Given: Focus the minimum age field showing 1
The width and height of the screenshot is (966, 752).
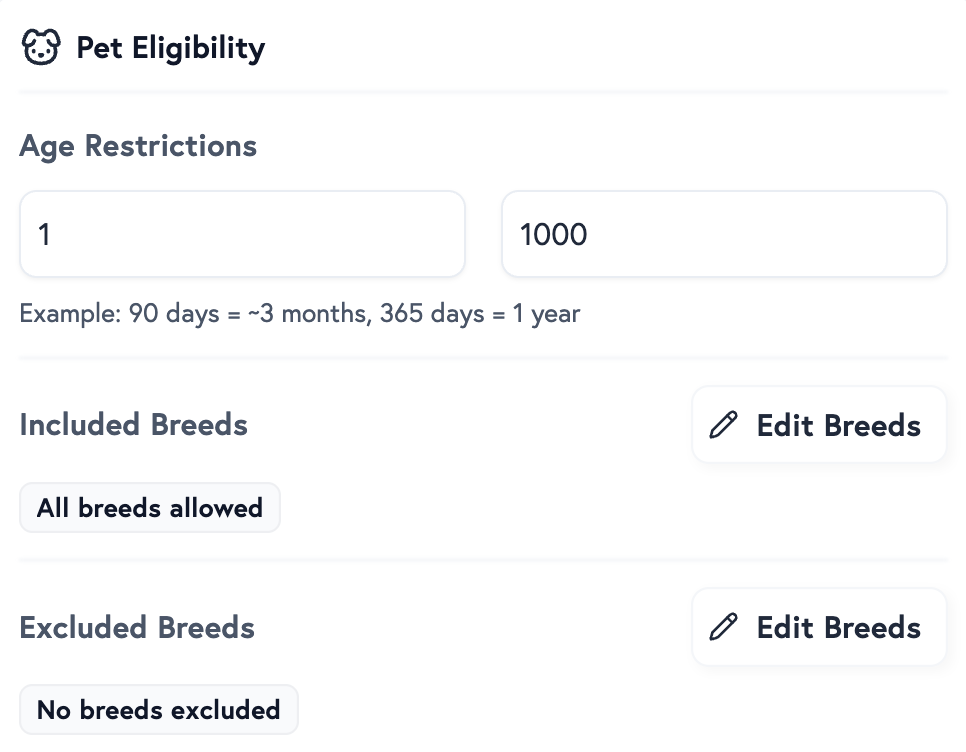Looking at the screenshot, I should coord(242,234).
